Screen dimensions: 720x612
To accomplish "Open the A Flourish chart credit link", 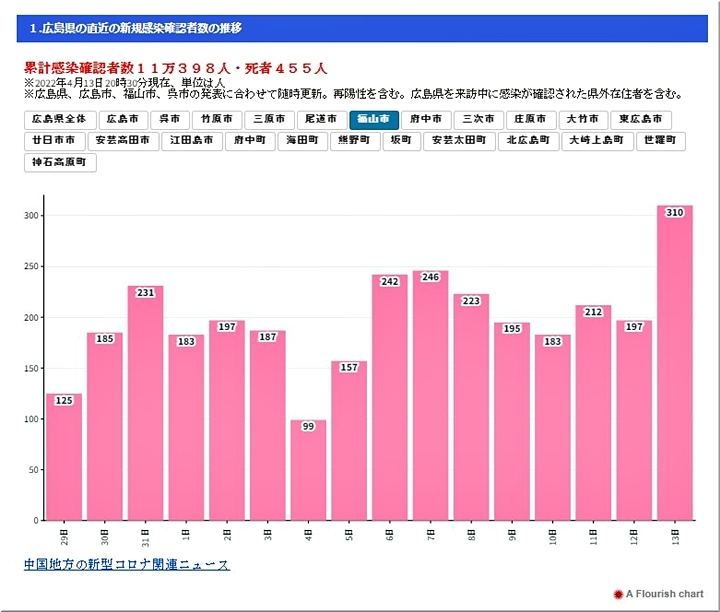I will (665, 594).
